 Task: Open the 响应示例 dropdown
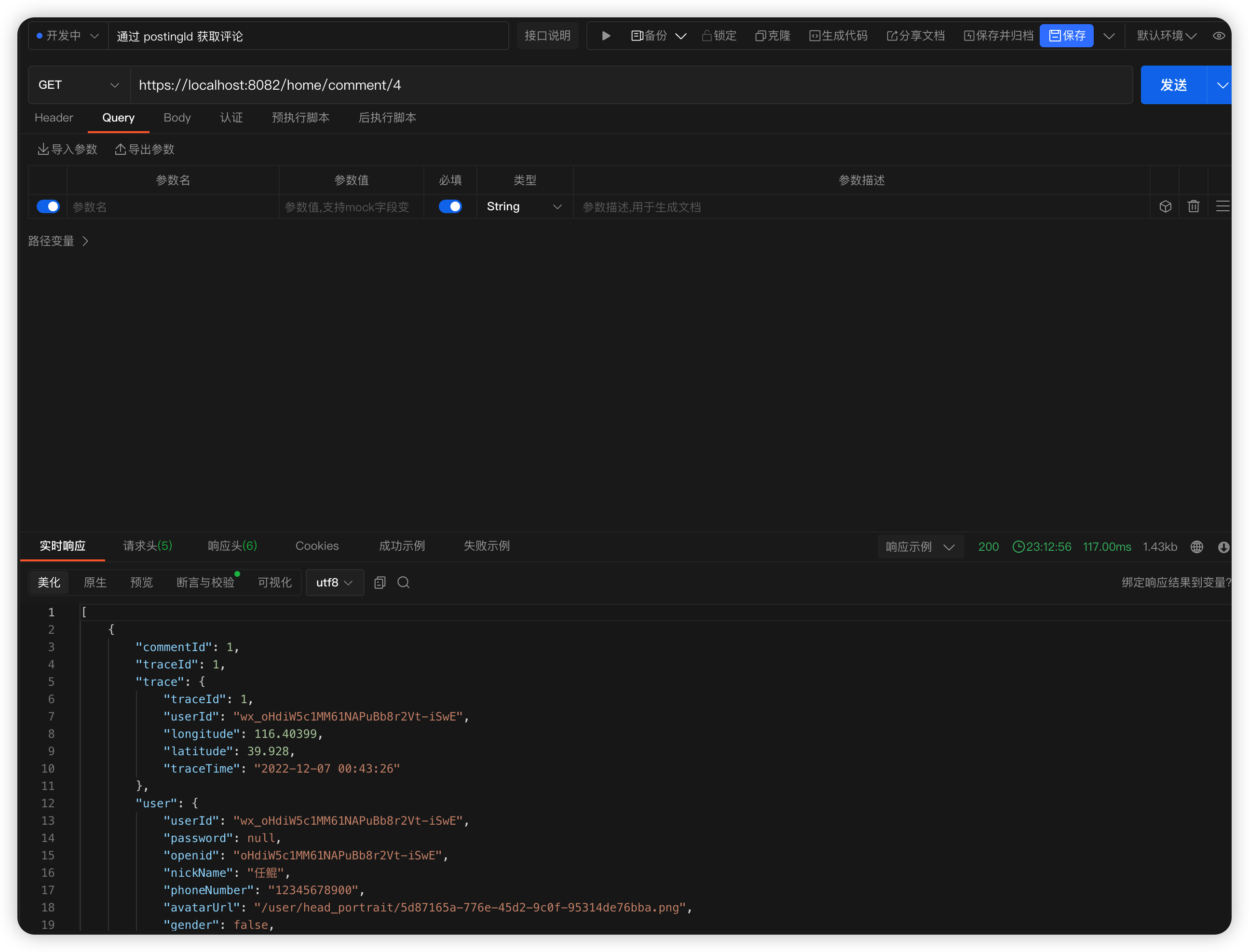coord(920,547)
